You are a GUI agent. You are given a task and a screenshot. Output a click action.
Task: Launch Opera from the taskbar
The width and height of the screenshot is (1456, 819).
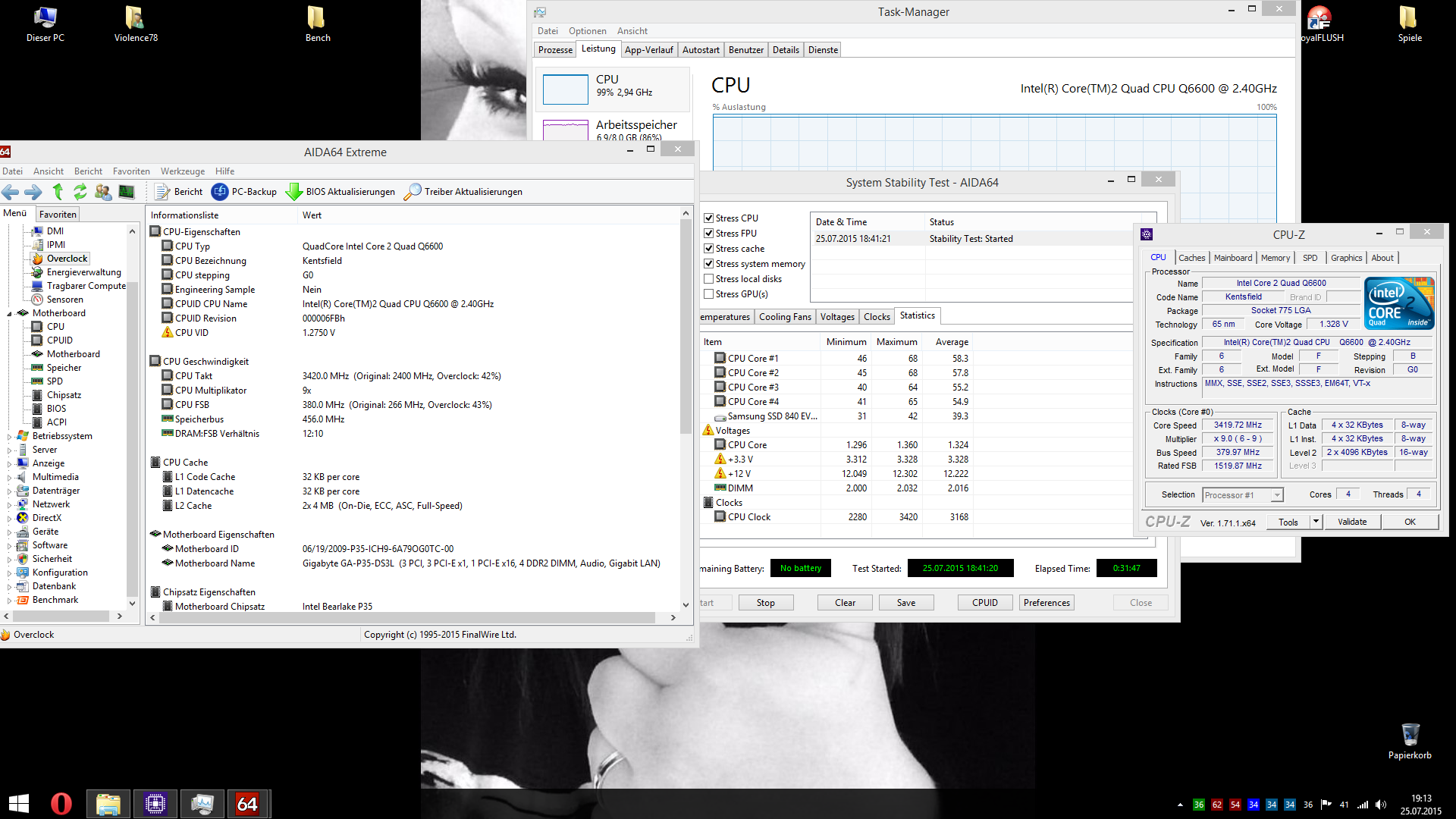click(61, 804)
